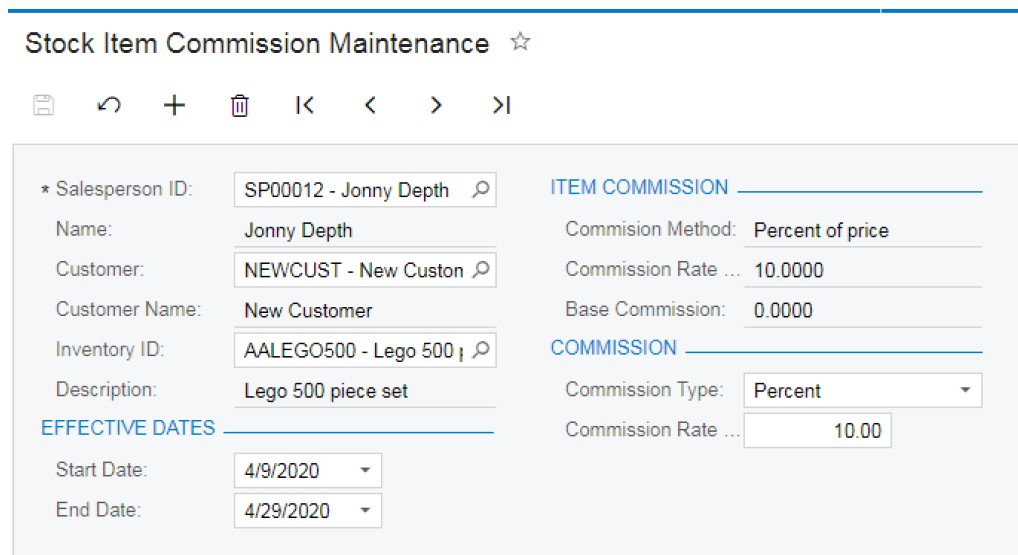Add a new record with plus icon

coord(174,105)
